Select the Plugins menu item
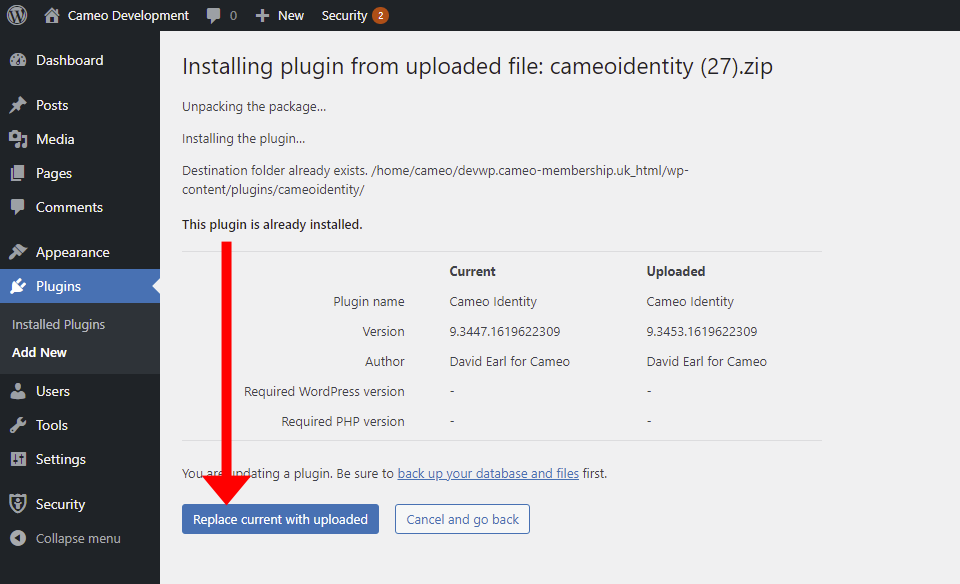The height and width of the screenshot is (584, 960). 58,286
